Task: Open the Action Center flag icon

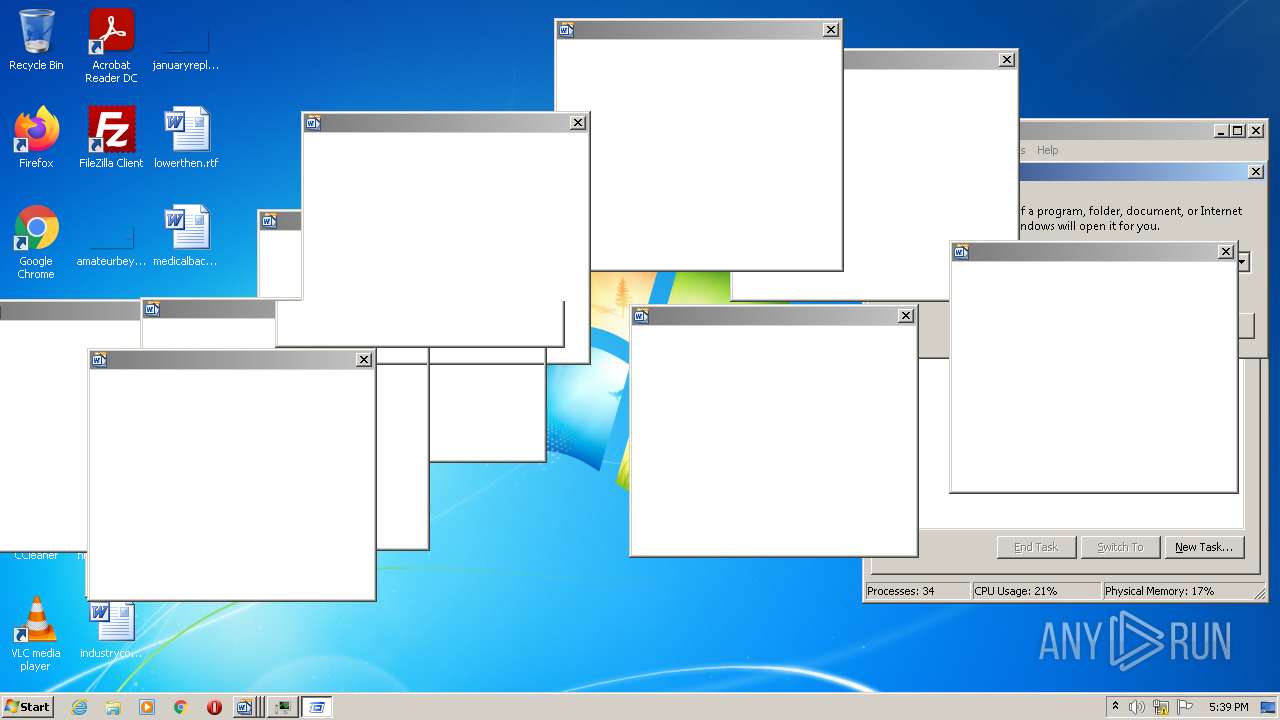Action: tap(1185, 707)
